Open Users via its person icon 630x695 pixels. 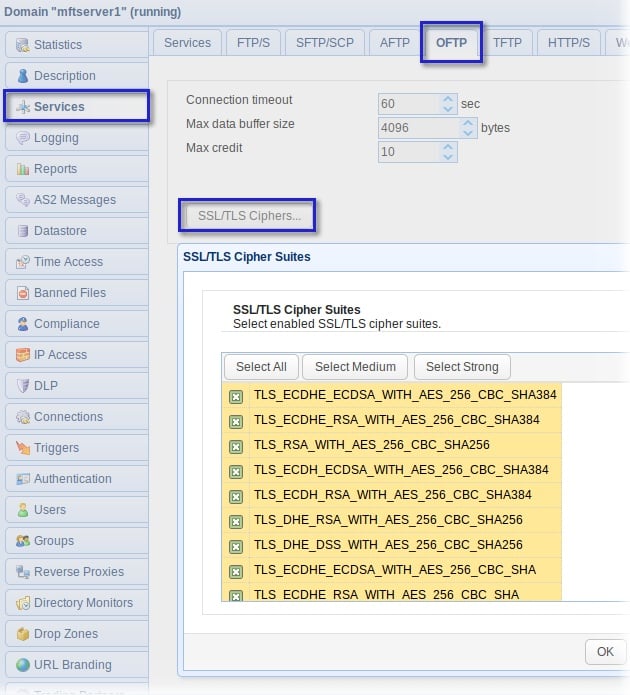point(22,510)
